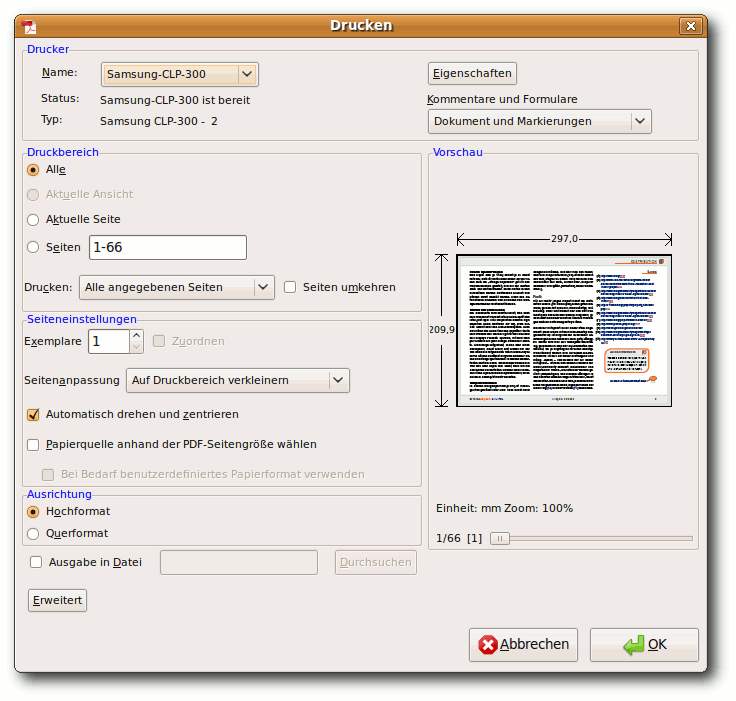Enable Seiten umkehren checkbox
The height and width of the screenshot is (701, 736).
tap(290, 287)
